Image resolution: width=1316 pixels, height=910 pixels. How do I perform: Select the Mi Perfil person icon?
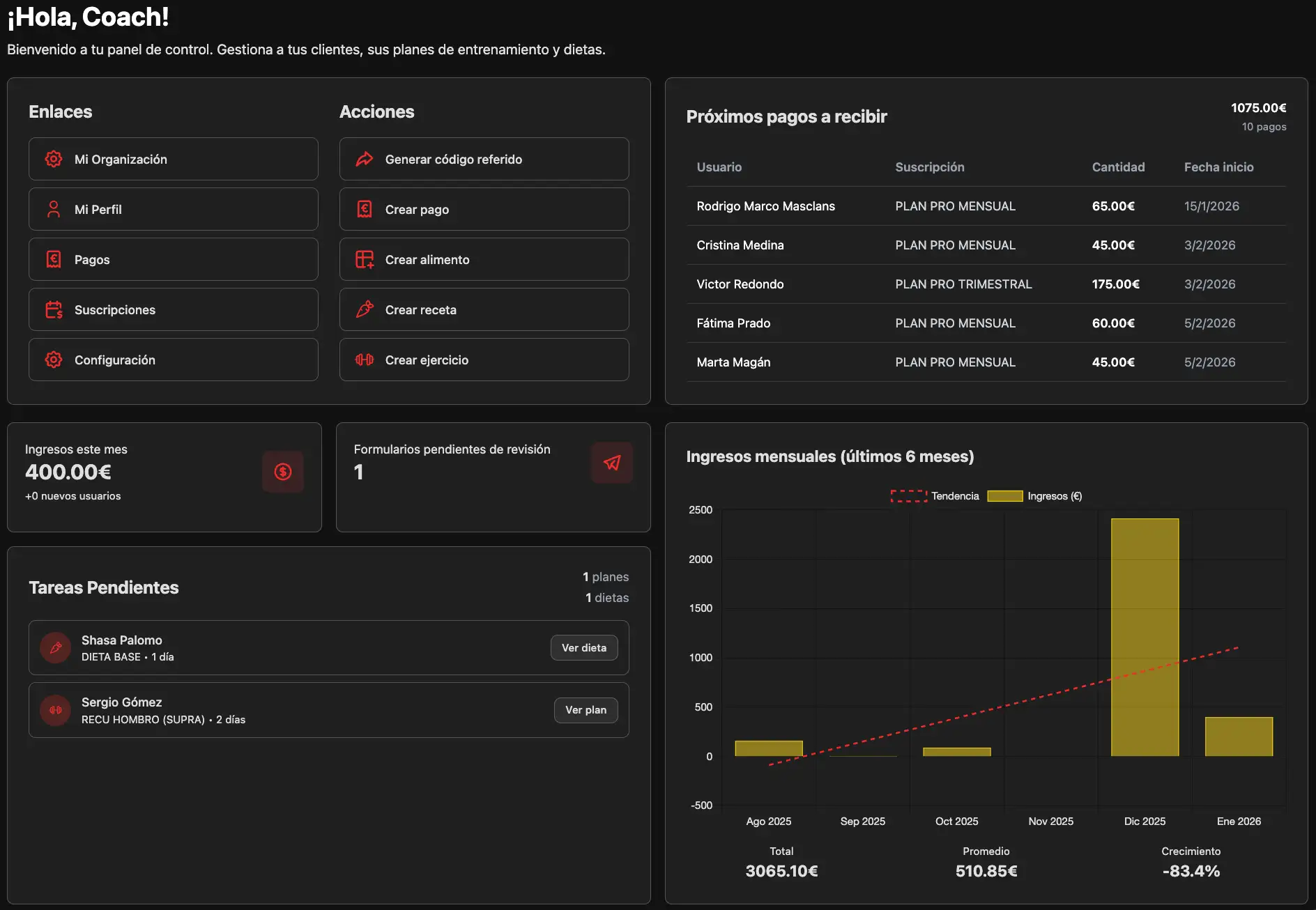click(x=54, y=209)
